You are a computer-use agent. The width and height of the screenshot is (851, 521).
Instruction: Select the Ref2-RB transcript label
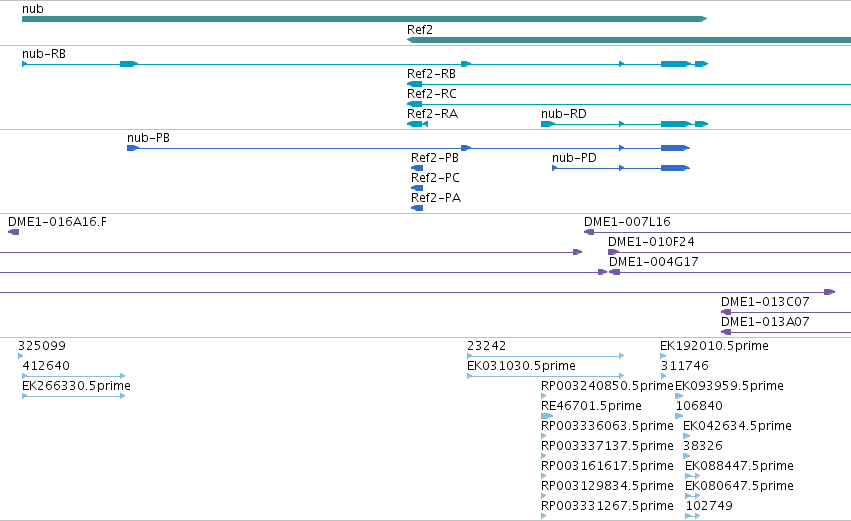pyautogui.click(x=431, y=74)
